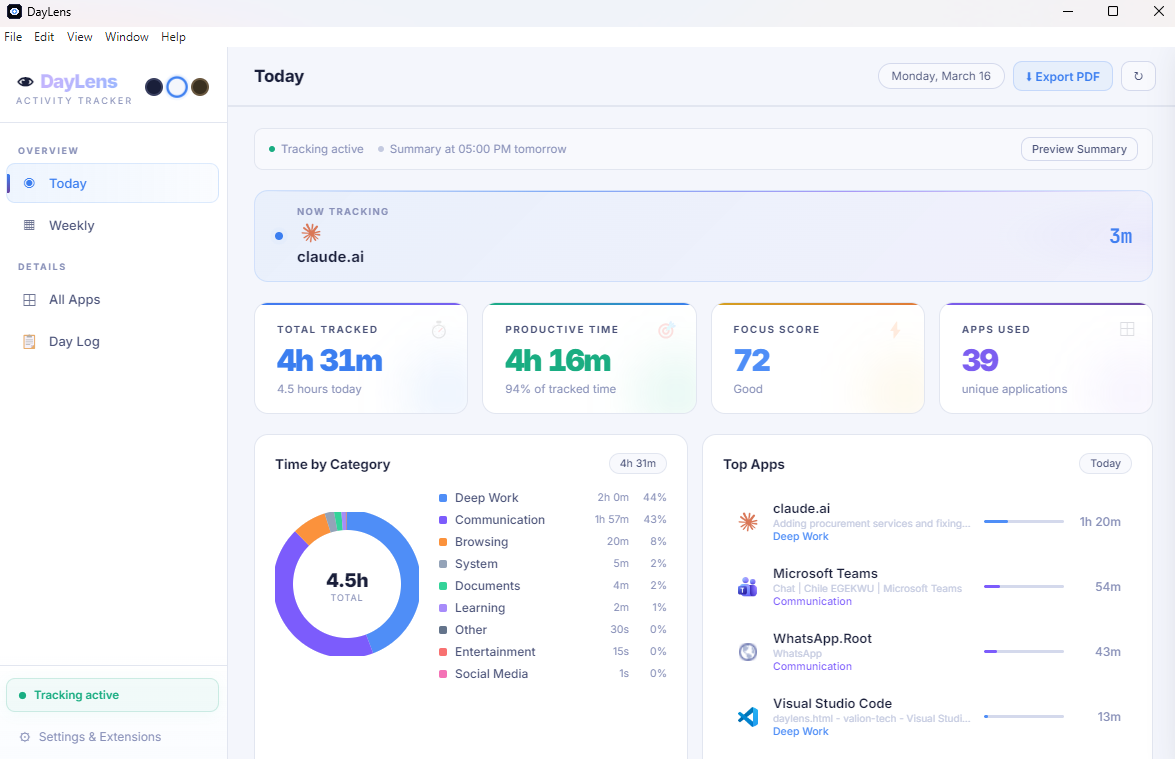Click the Settings & Extensions gear icon
Screen dimensions: 1175x759
coord(25,737)
